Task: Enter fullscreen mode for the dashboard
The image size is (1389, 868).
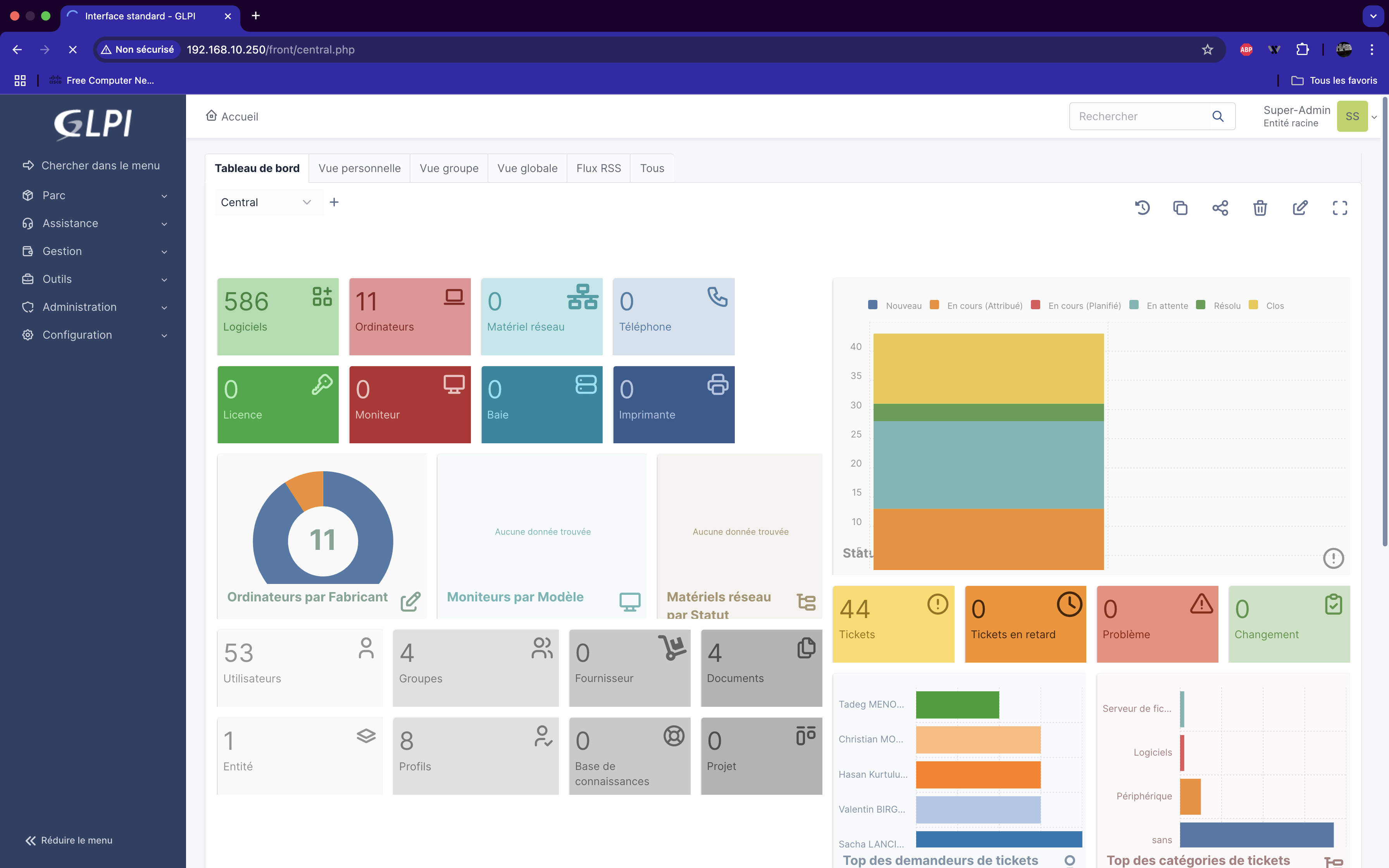Action: (x=1340, y=208)
